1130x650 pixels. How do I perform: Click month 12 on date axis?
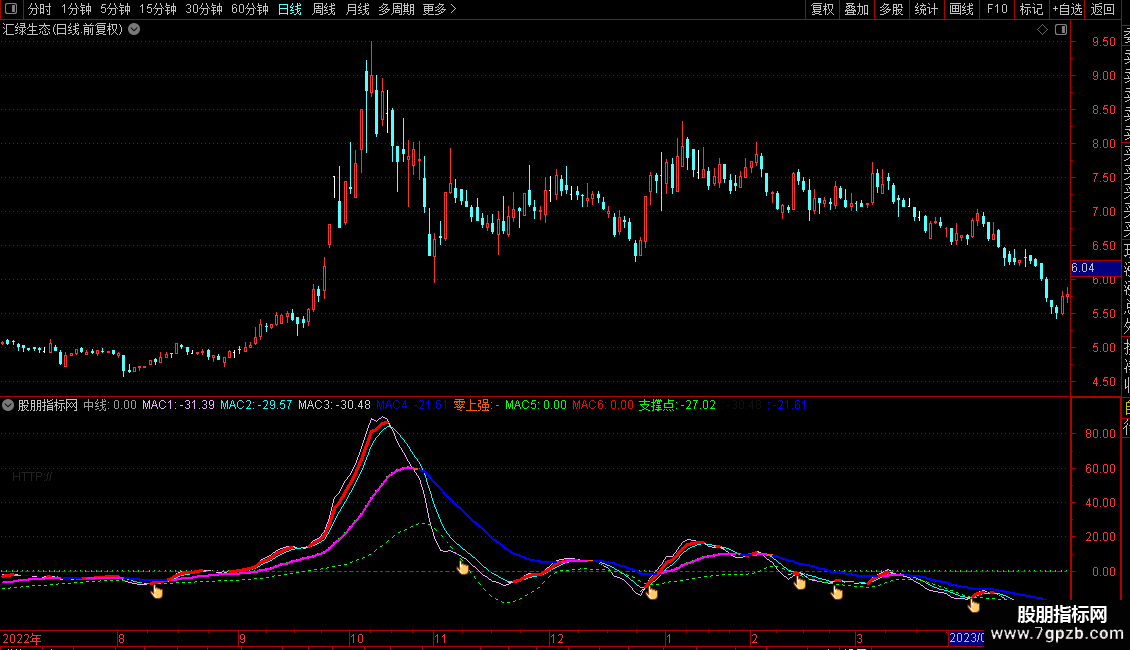[x=556, y=638]
